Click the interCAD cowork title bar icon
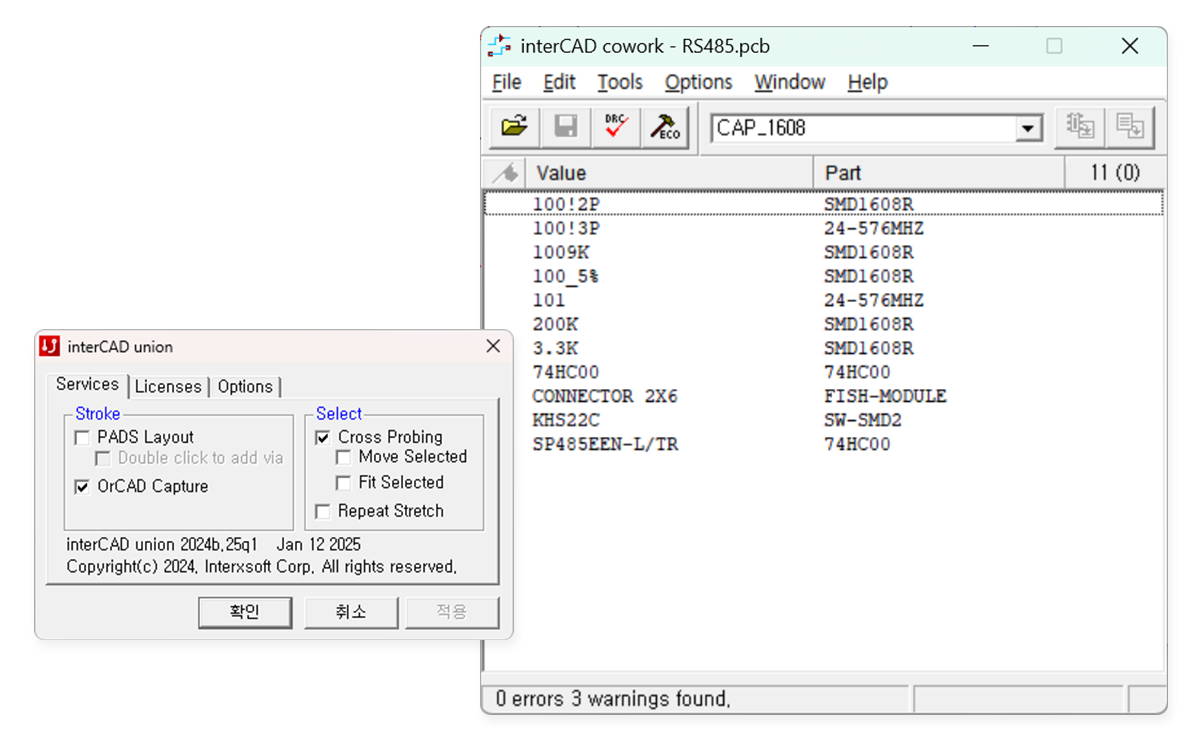 point(499,46)
